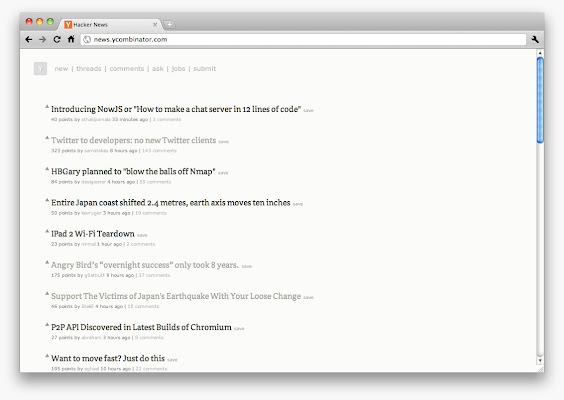Viewport: 564px width, 400px height.
Task: Open the HBGary planned to blow the balls off Nmap story
Action: (133, 172)
